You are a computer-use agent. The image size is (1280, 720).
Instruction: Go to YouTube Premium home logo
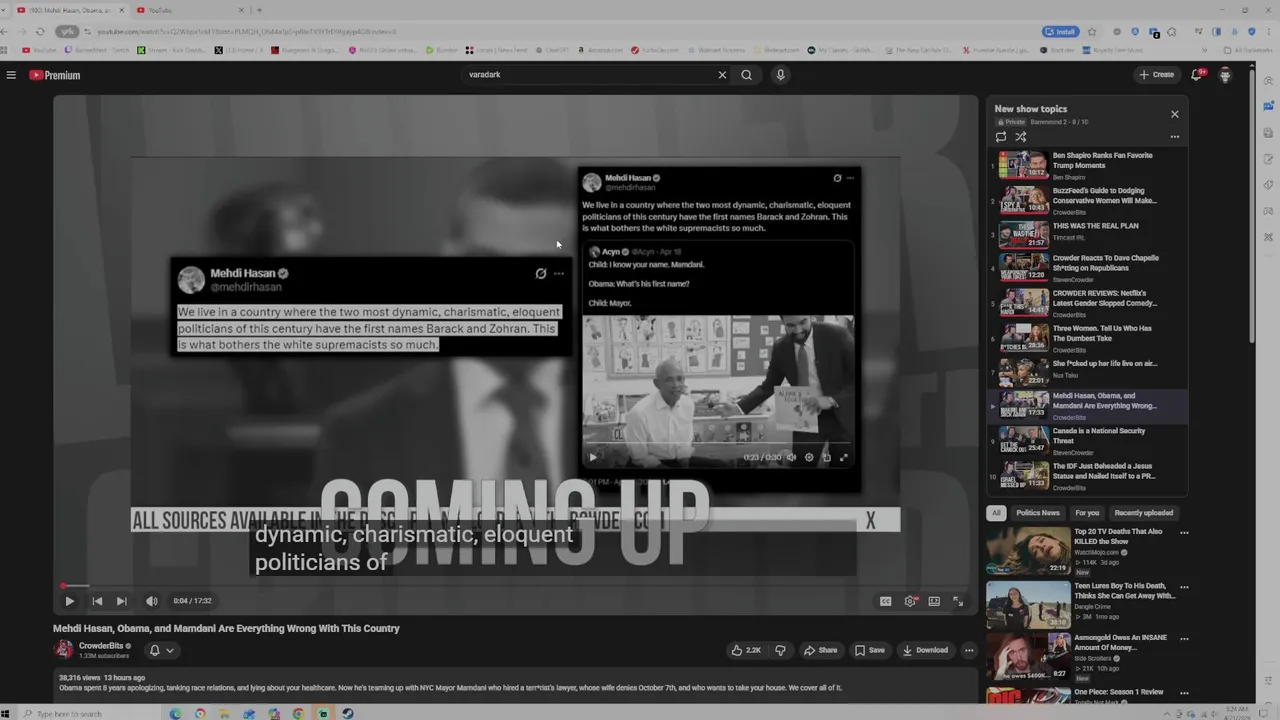click(x=54, y=75)
